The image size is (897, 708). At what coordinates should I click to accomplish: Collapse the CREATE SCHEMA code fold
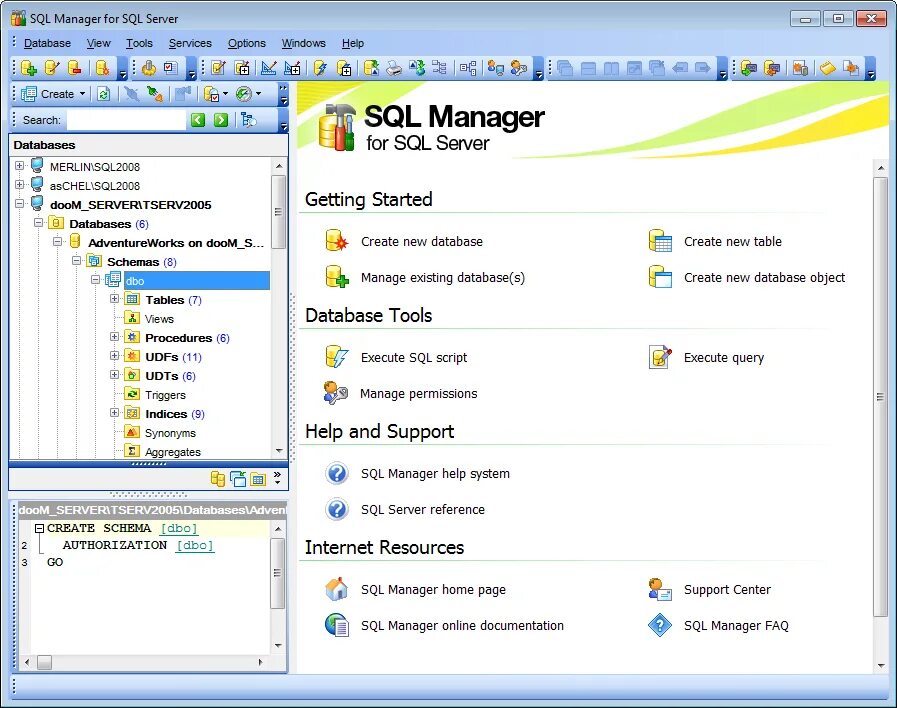click(x=39, y=528)
